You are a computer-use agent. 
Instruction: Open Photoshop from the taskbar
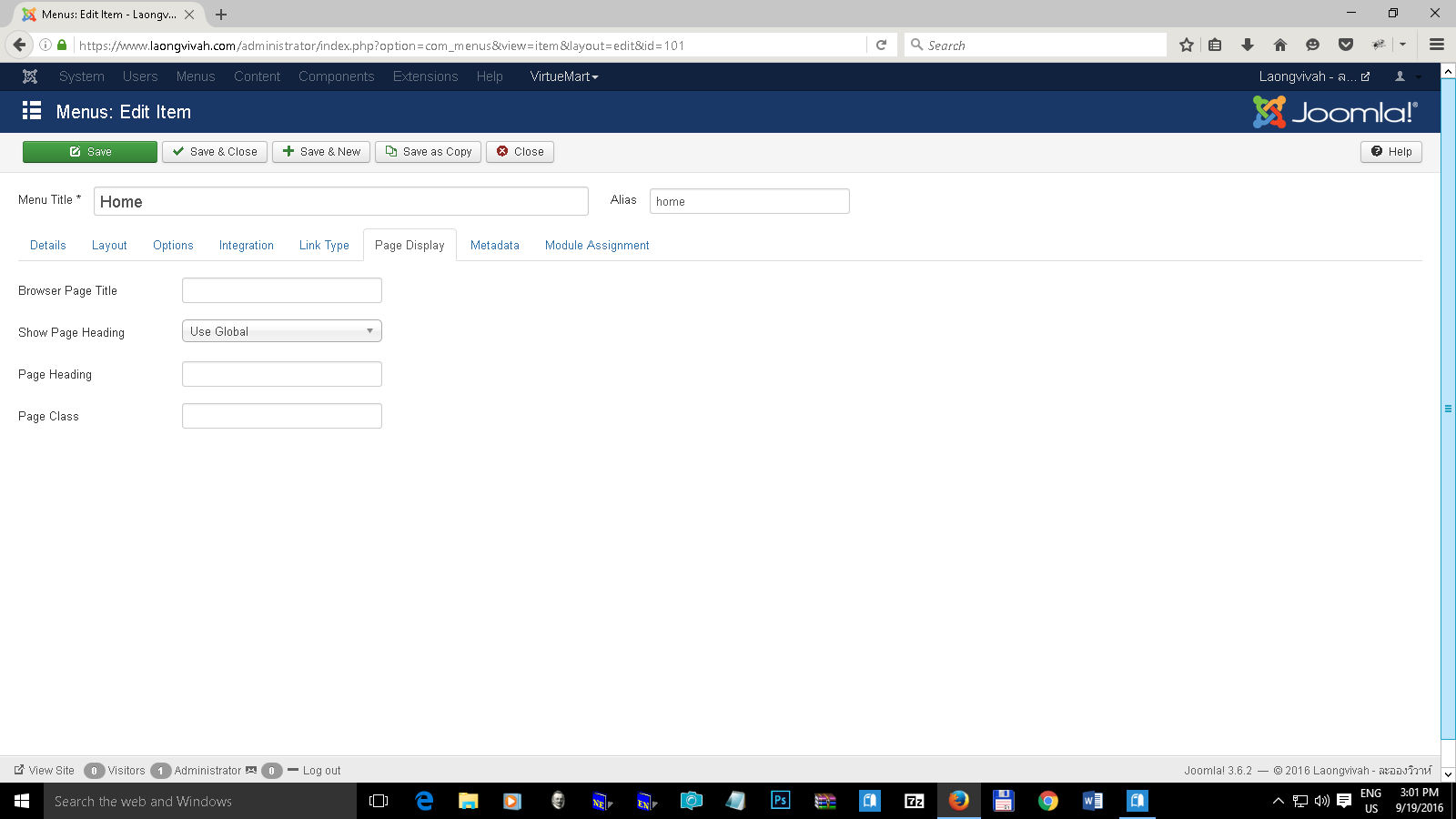point(780,801)
